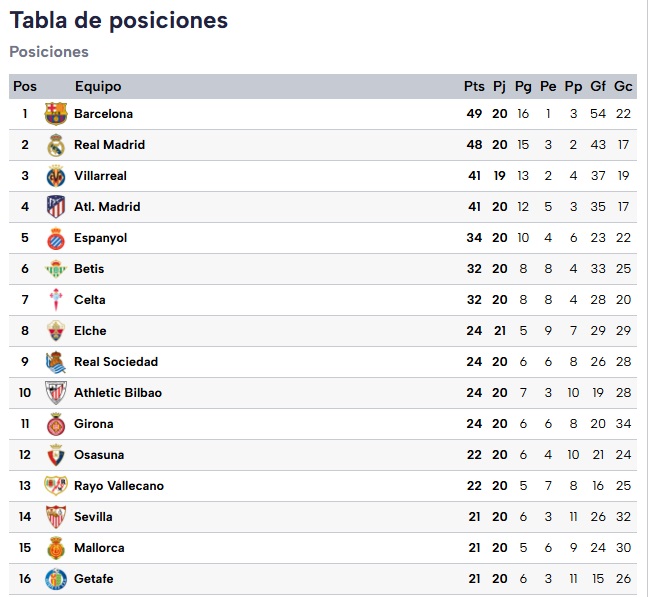This screenshot has width=649, height=597.
Task: Click the Atl. Madrid crest icon
Action: pyautogui.click(x=56, y=207)
